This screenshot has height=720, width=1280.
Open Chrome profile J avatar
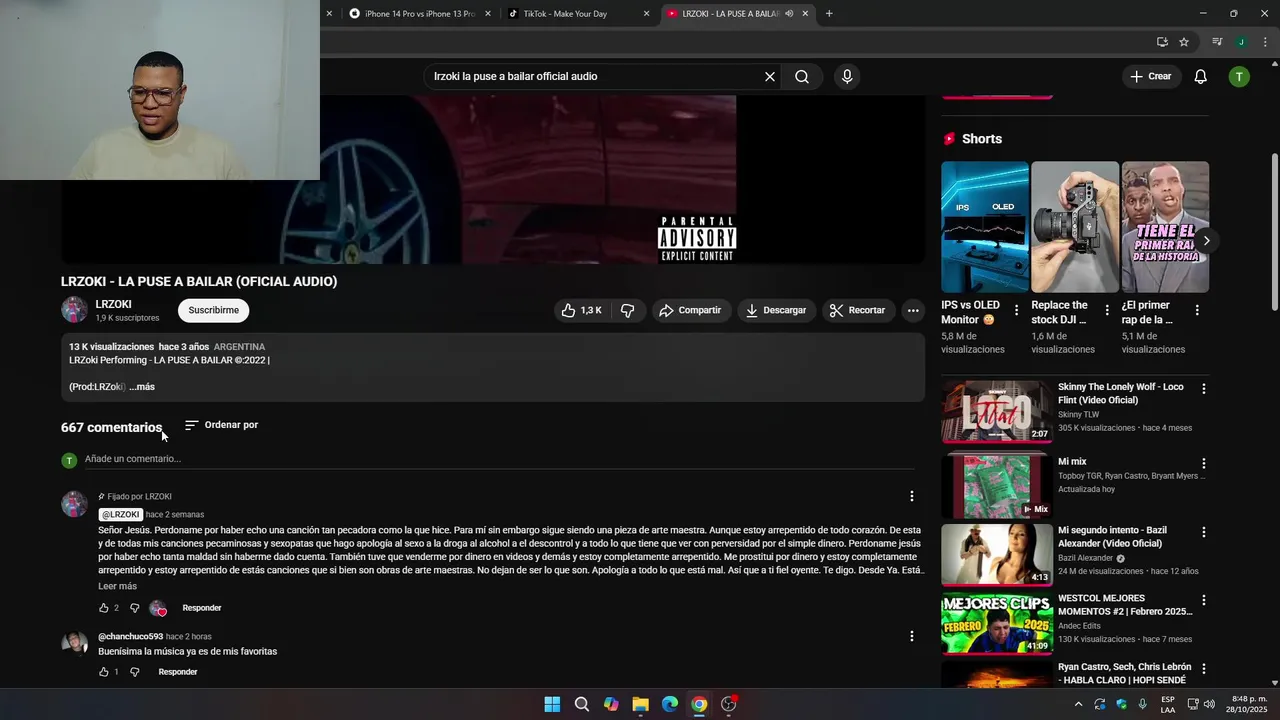pyautogui.click(x=1241, y=42)
